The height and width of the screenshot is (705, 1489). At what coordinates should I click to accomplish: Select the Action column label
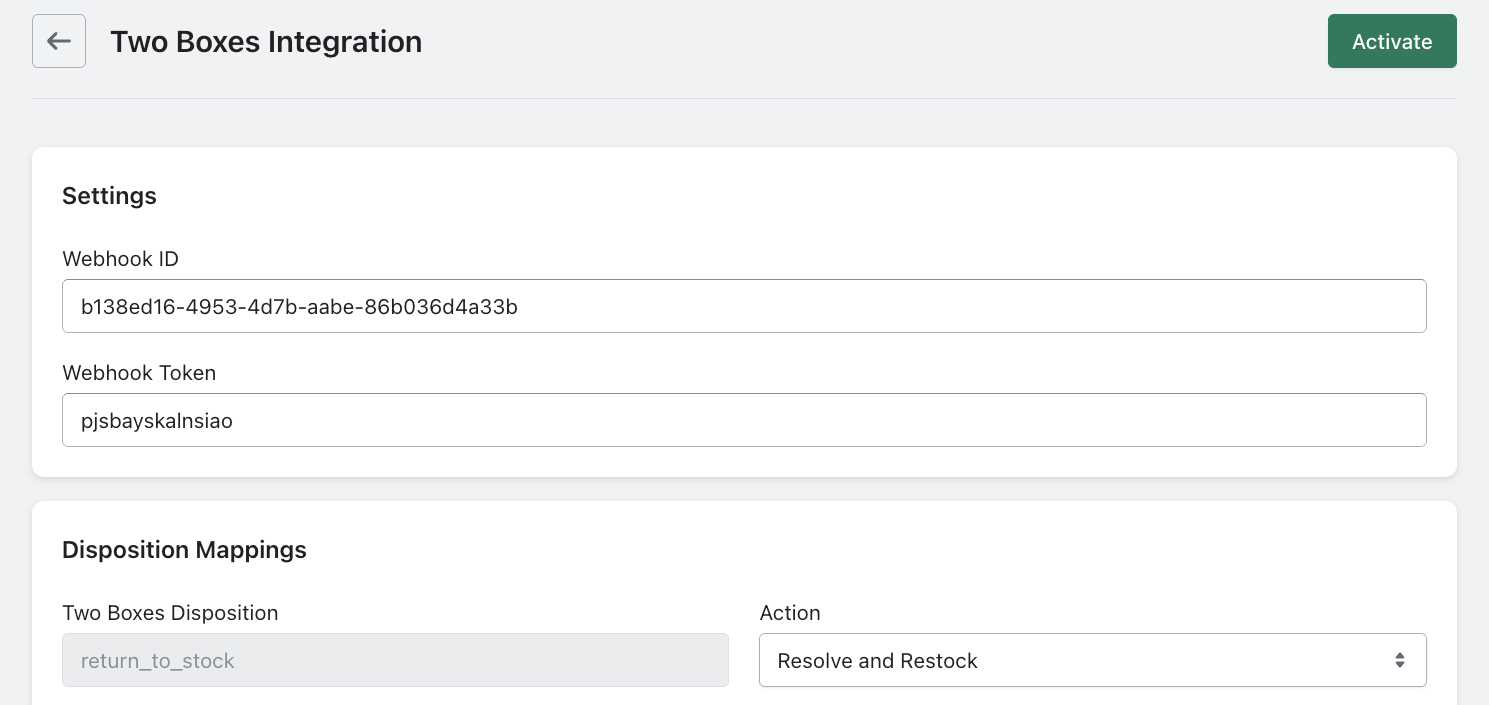click(790, 613)
